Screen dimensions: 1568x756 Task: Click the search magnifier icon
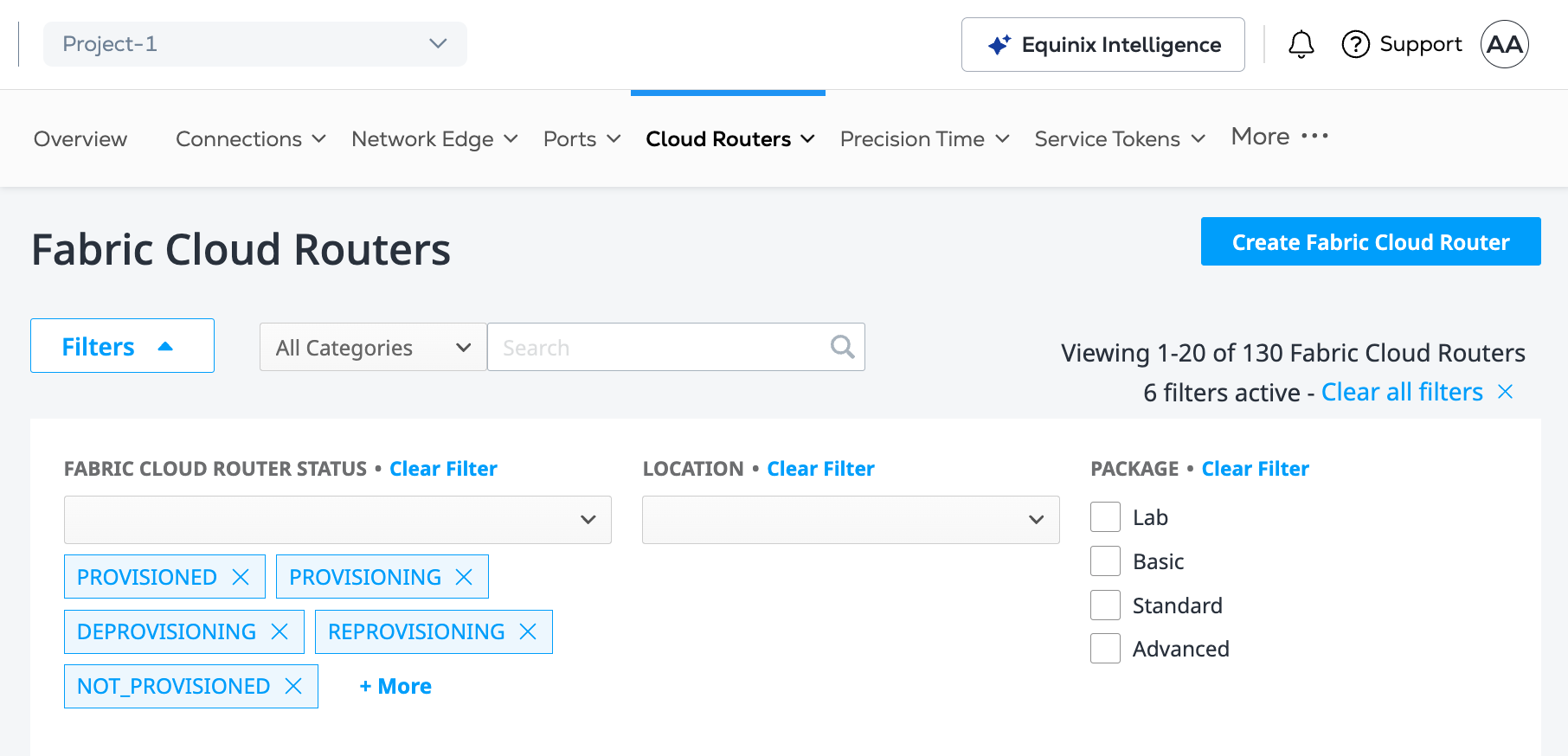(x=842, y=347)
